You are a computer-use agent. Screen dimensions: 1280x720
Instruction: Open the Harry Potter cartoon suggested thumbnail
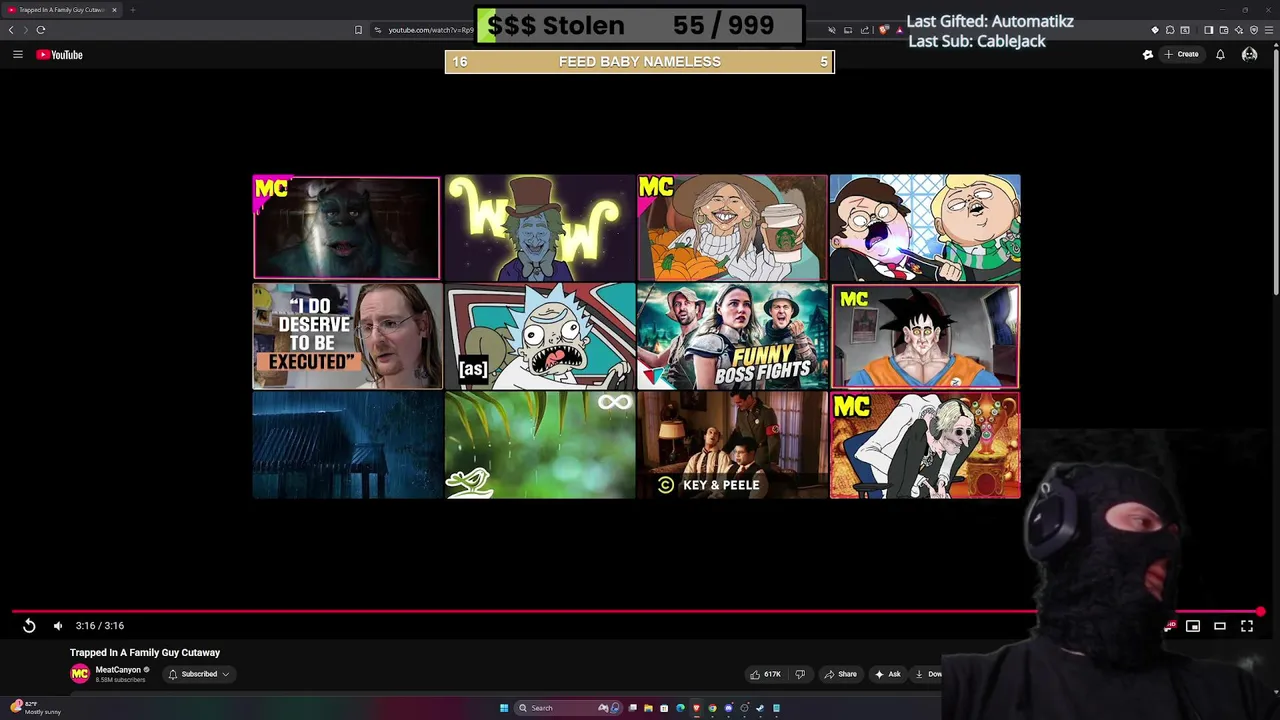pyautogui.click(x=925, y=228)
